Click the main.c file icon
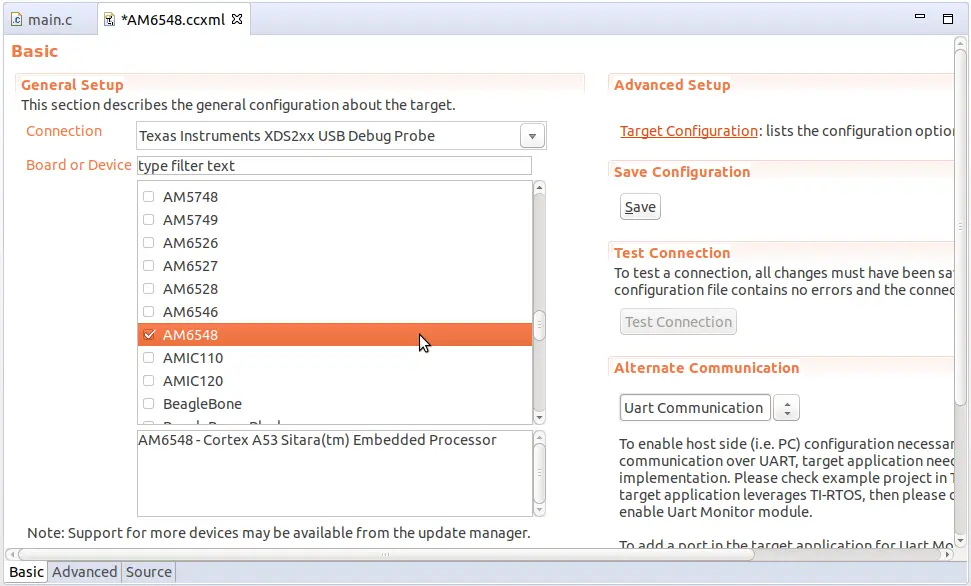This screenshot has height=586, width=971. [x=17, y=20]
